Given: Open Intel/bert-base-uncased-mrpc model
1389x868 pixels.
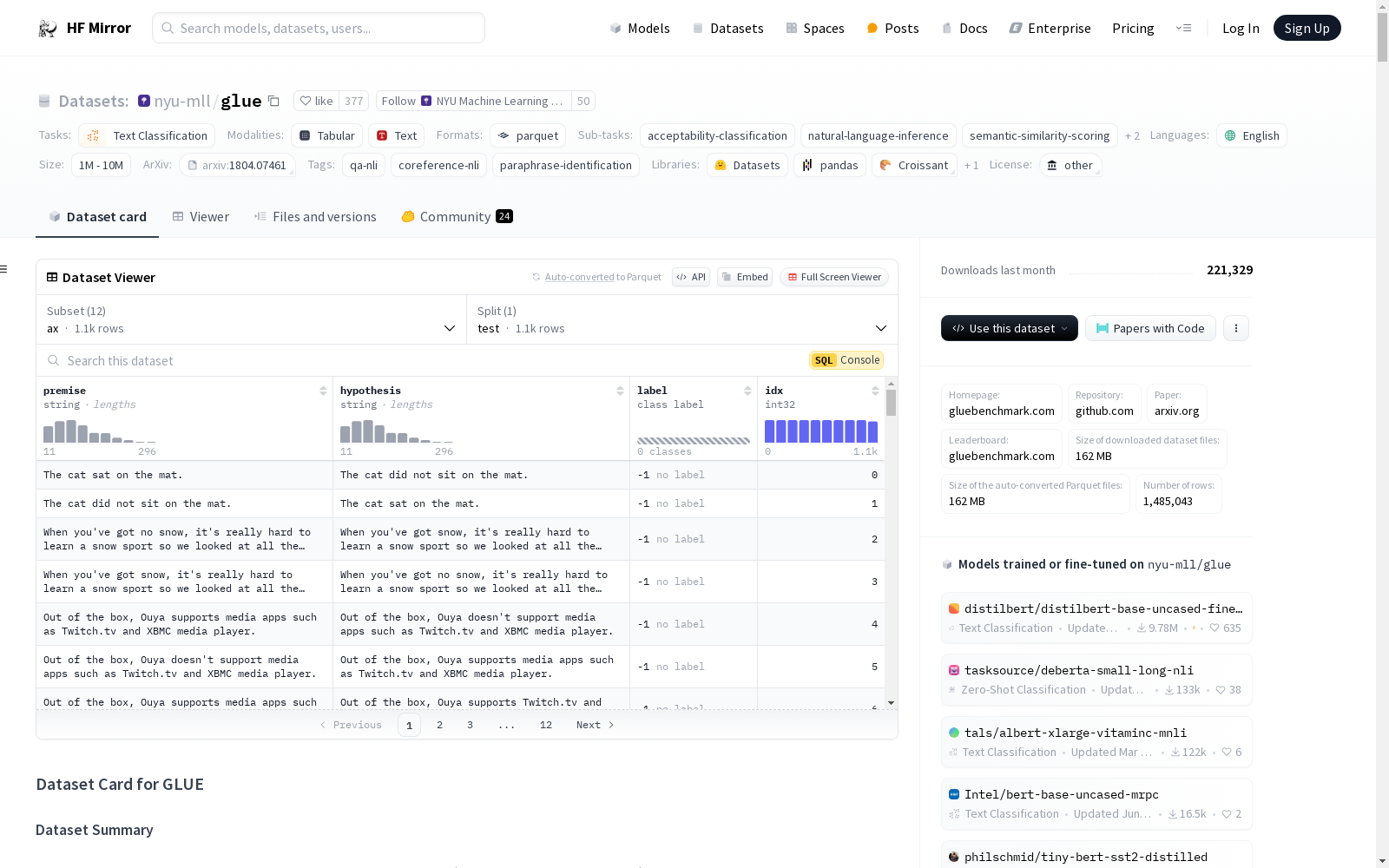Looking at the screenshot, I should (1096, 803).
